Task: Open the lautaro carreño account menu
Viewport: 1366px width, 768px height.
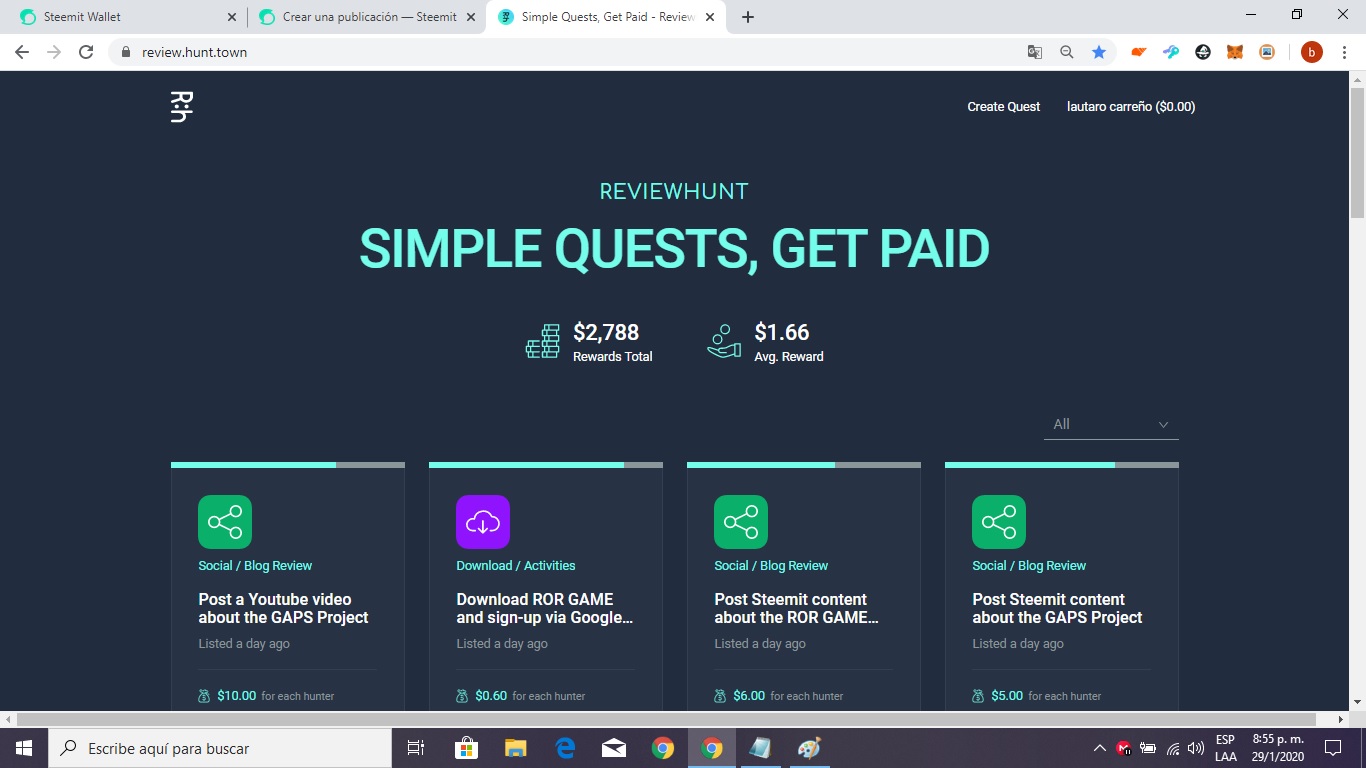Action: pos(1131,107)
